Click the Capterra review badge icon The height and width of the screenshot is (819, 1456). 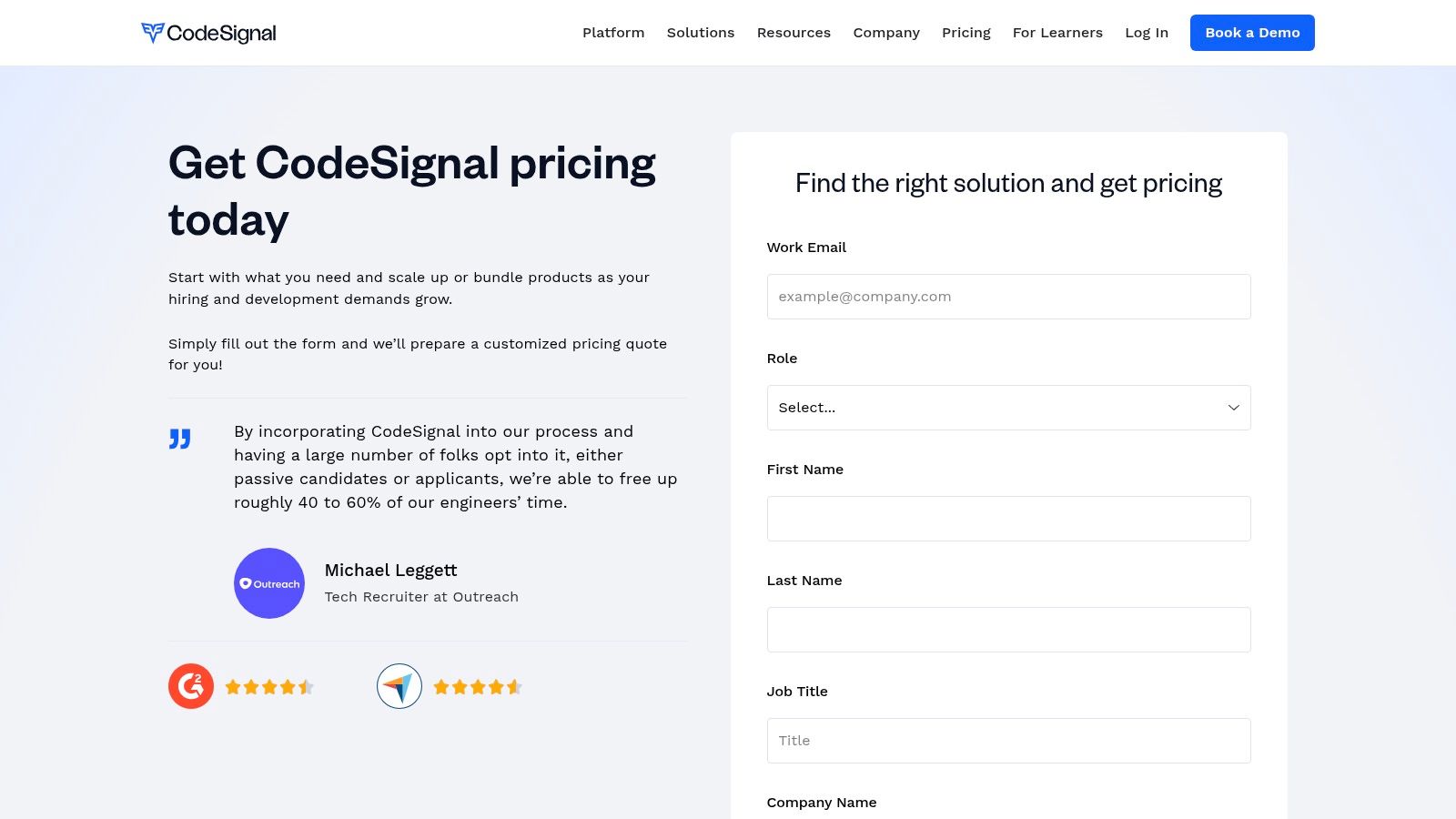pos(399,686)
